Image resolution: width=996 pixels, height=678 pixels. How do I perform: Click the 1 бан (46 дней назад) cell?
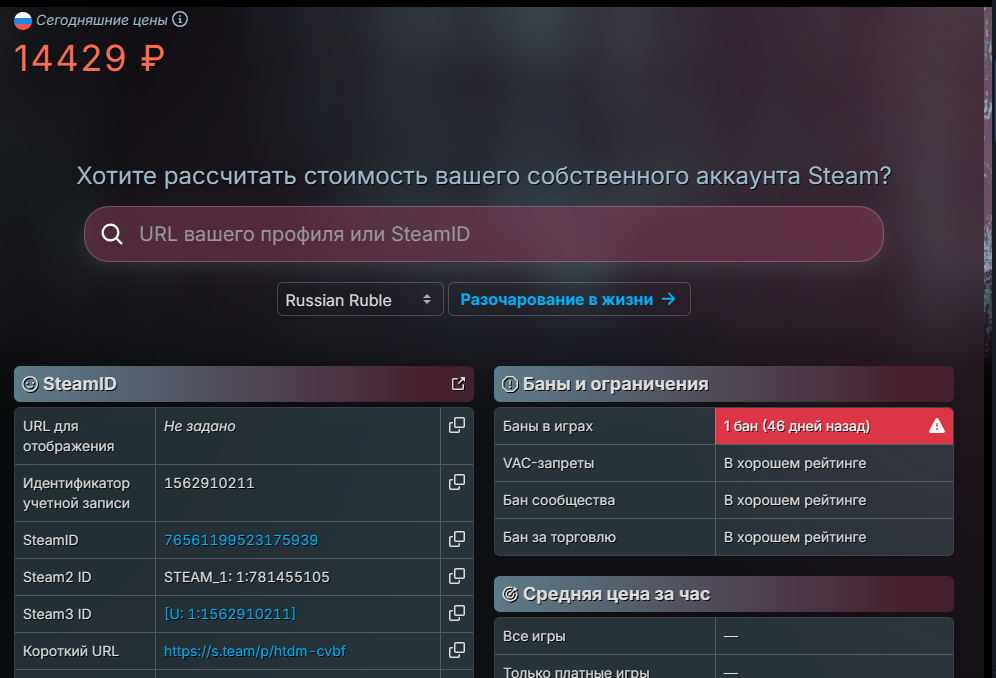[x=834, y=426]
